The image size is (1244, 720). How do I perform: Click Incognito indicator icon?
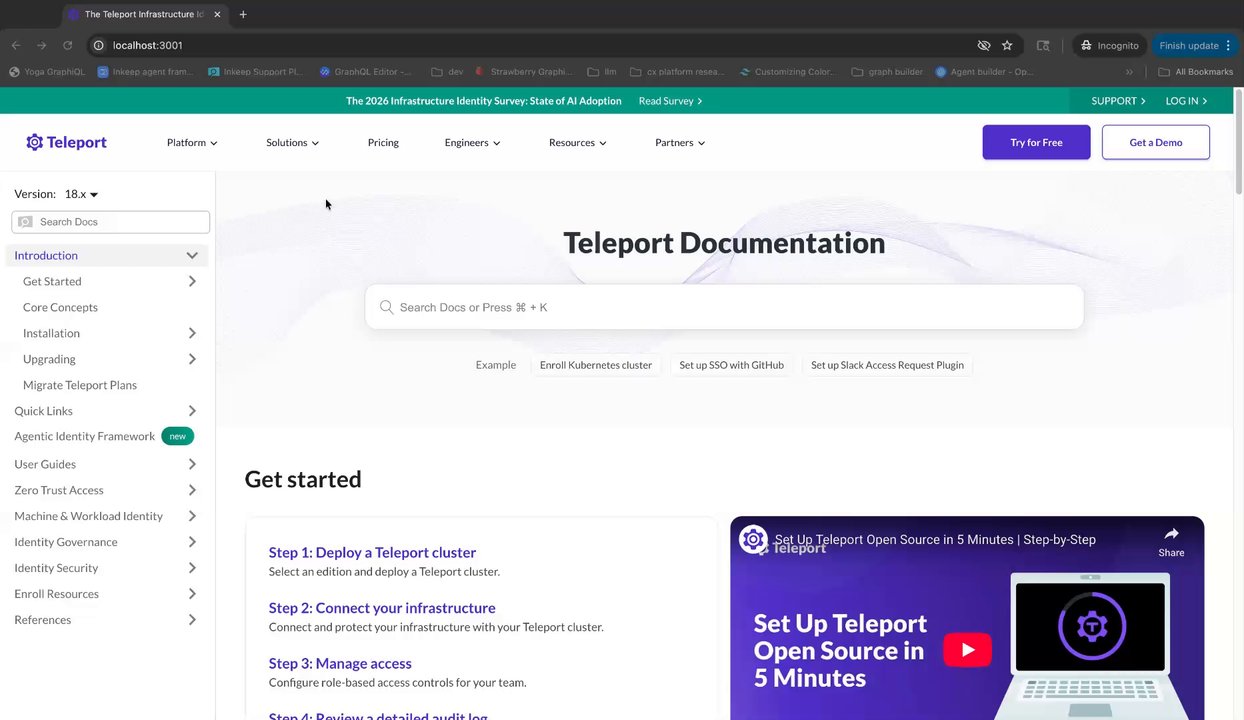click(1086, 45)
